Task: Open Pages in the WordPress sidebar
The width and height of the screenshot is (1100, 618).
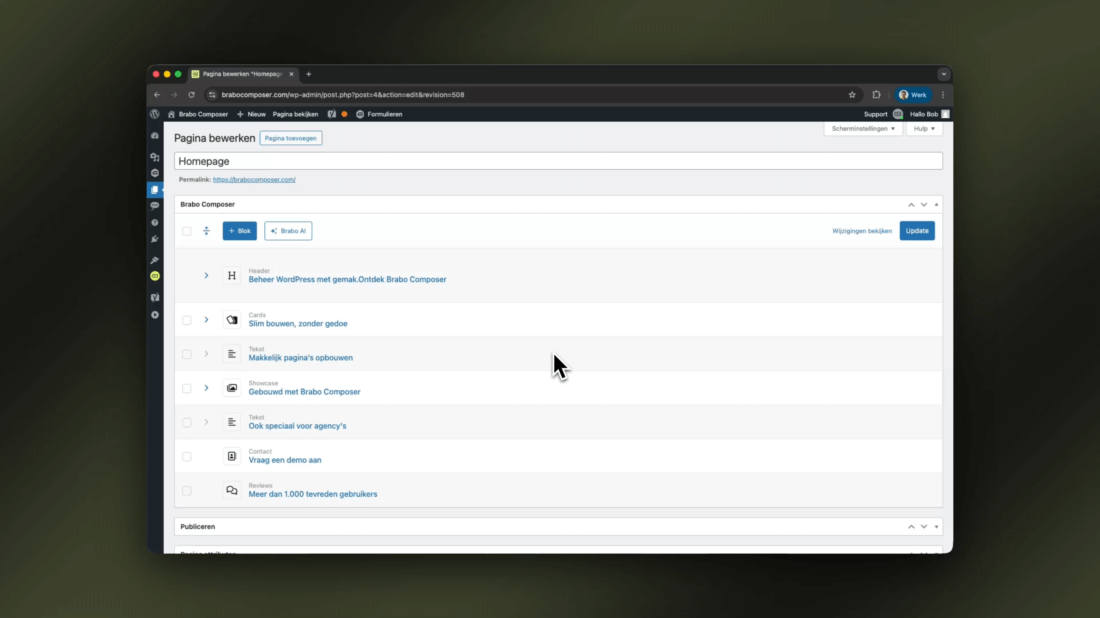Action: (155, 189)
